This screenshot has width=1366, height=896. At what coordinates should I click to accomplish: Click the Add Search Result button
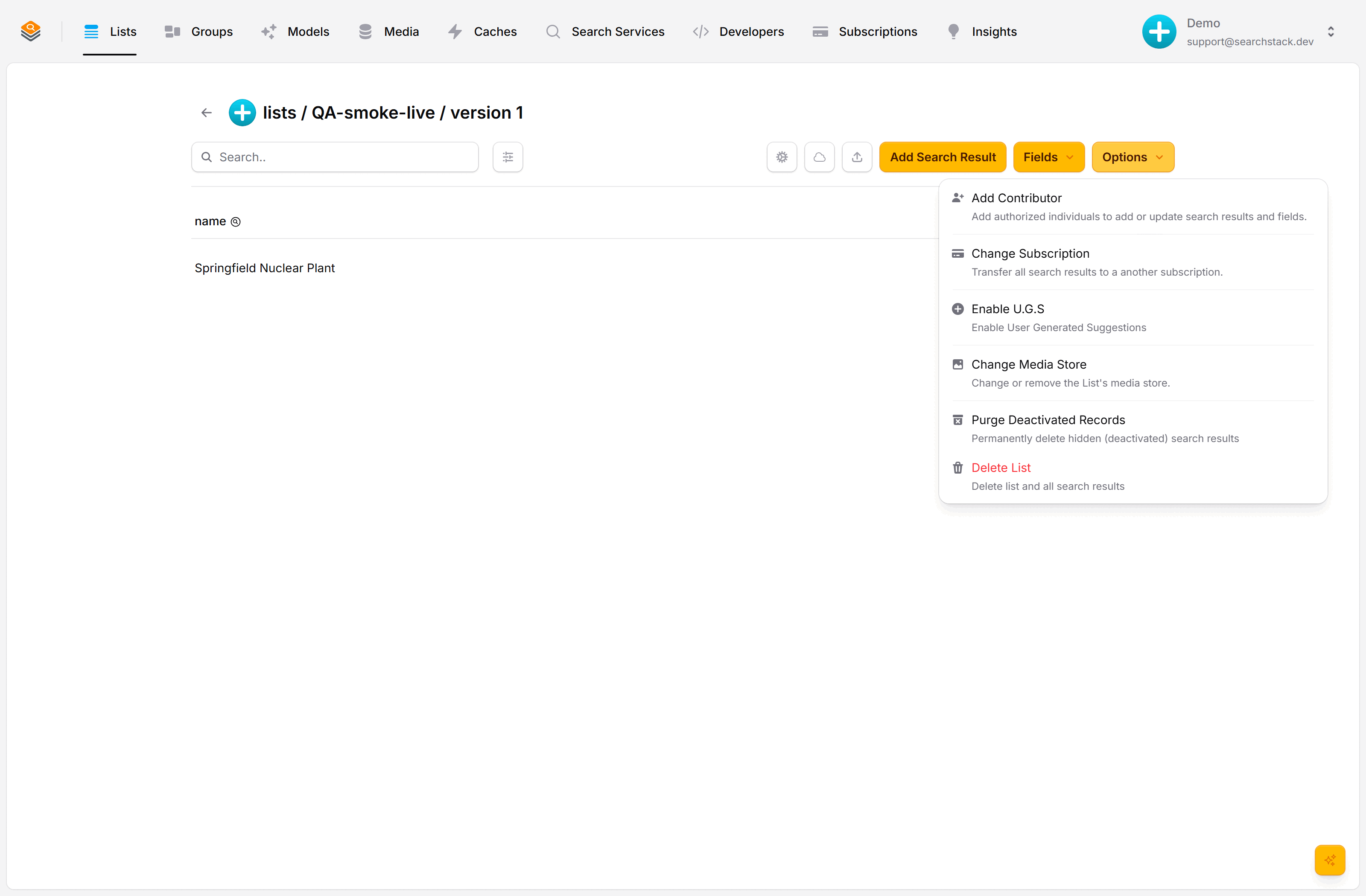coord(943,157)
